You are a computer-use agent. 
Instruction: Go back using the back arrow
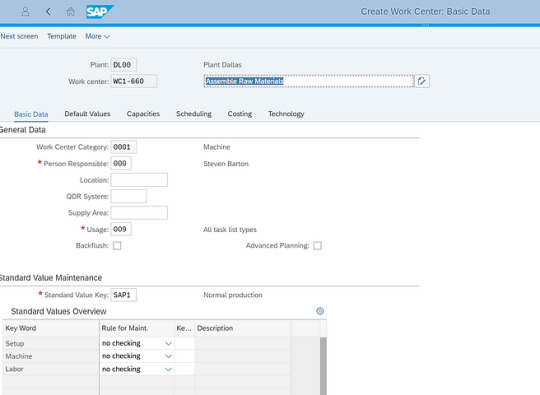tap(48, 12)
